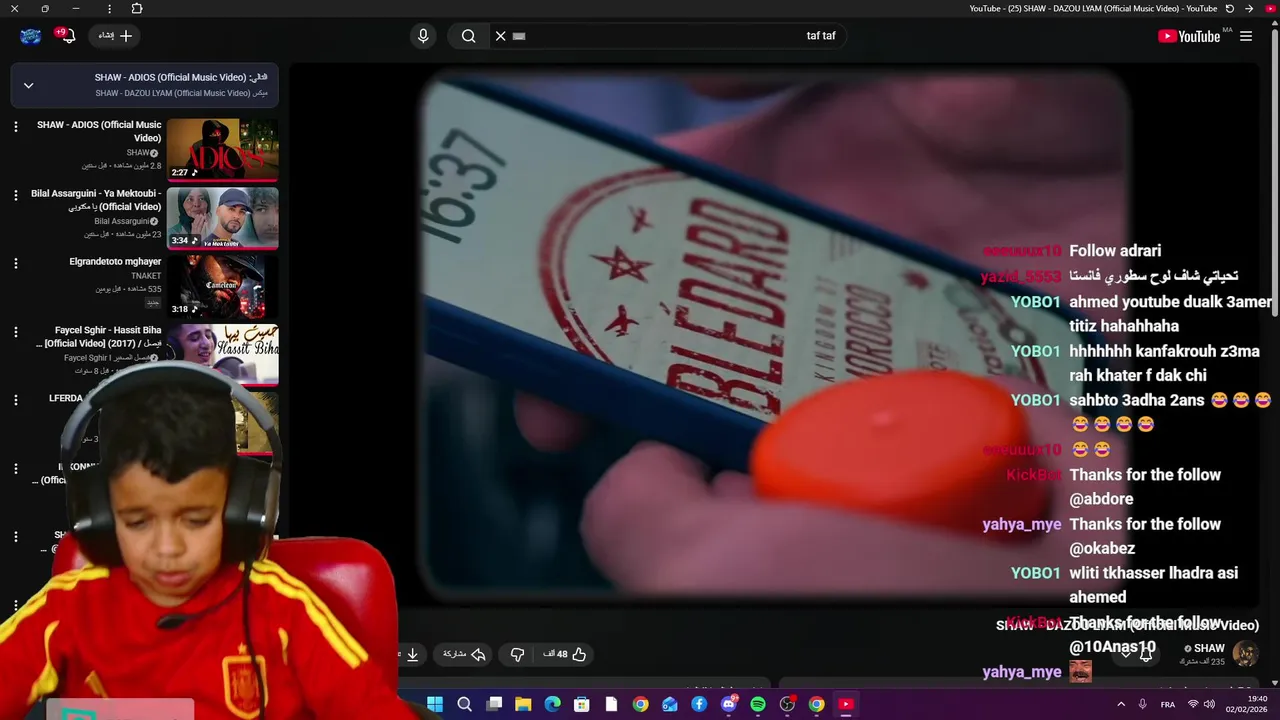The width and height of the screenshot is (1280, 720).
Task: Open options for Ya Mektoubi item
Action: [15, 195]
